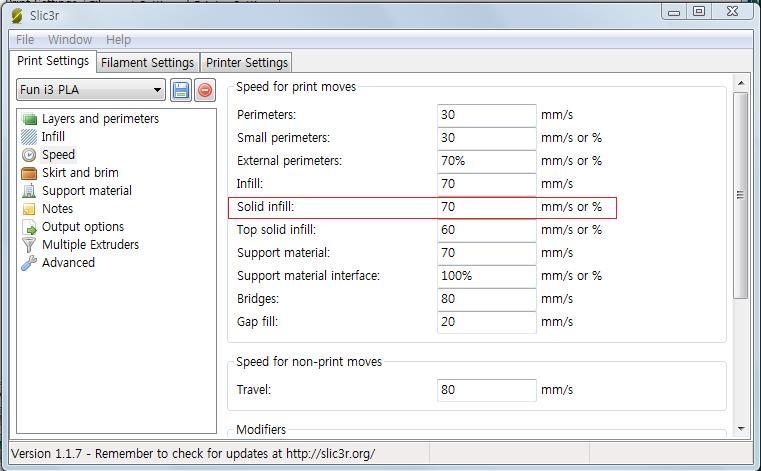
Task: Save the current preset with floppy disk icon
Action: pos(181,90)
